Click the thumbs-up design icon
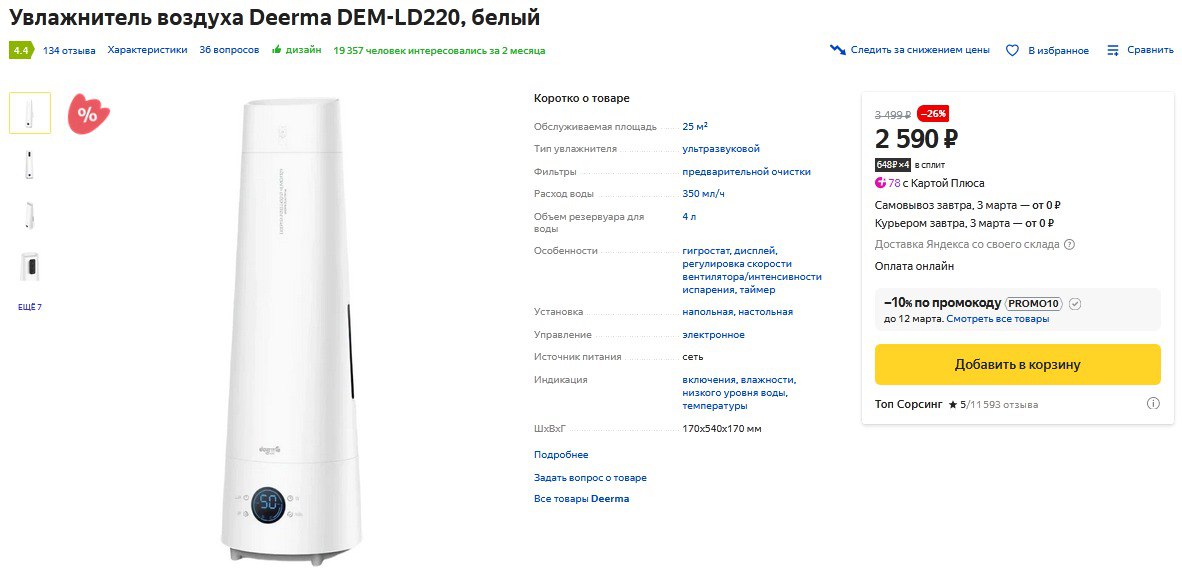1182x574 pixels. [277, 49]
